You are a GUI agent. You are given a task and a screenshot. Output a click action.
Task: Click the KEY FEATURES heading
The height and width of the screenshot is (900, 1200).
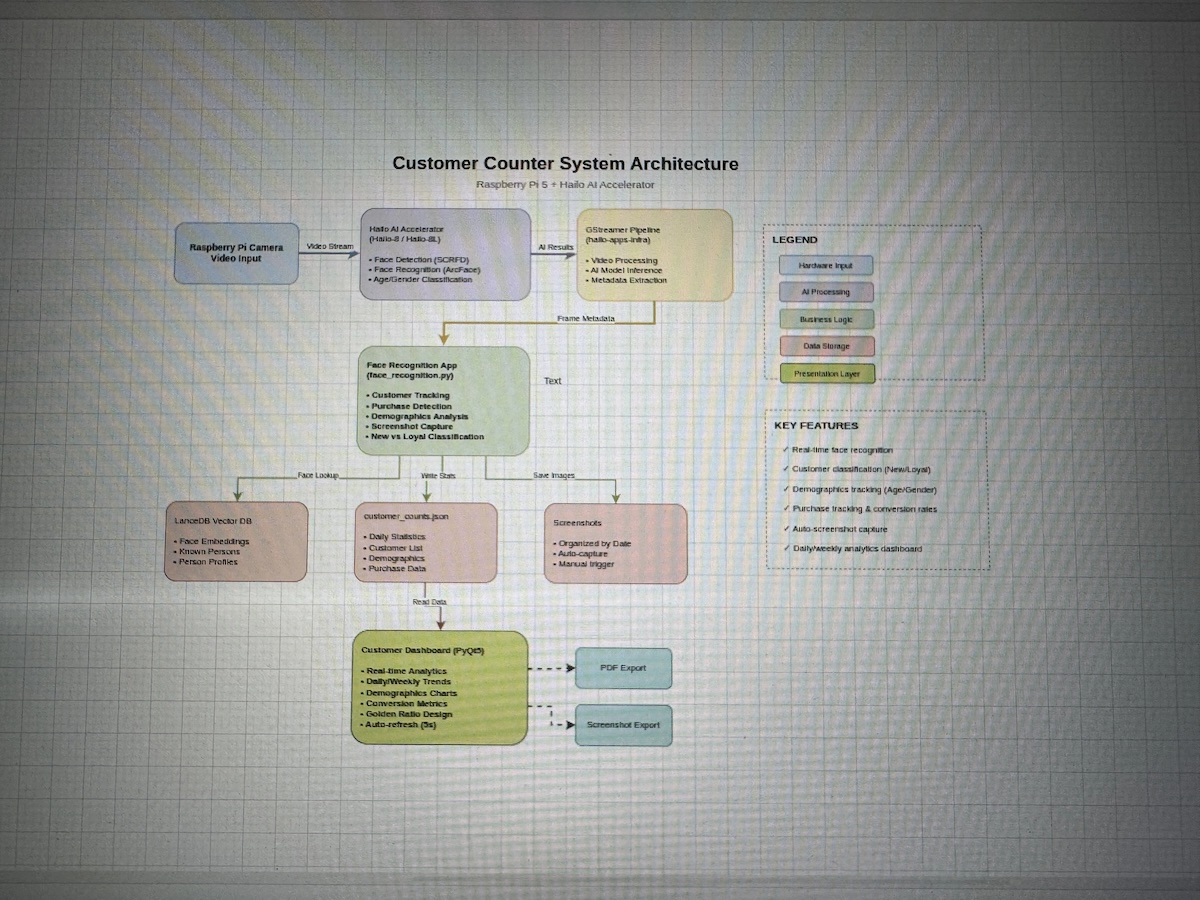[x=816, y=426]
